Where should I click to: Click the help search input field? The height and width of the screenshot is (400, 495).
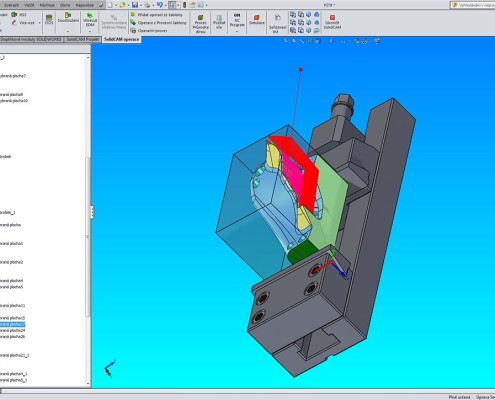pos(472,5)
